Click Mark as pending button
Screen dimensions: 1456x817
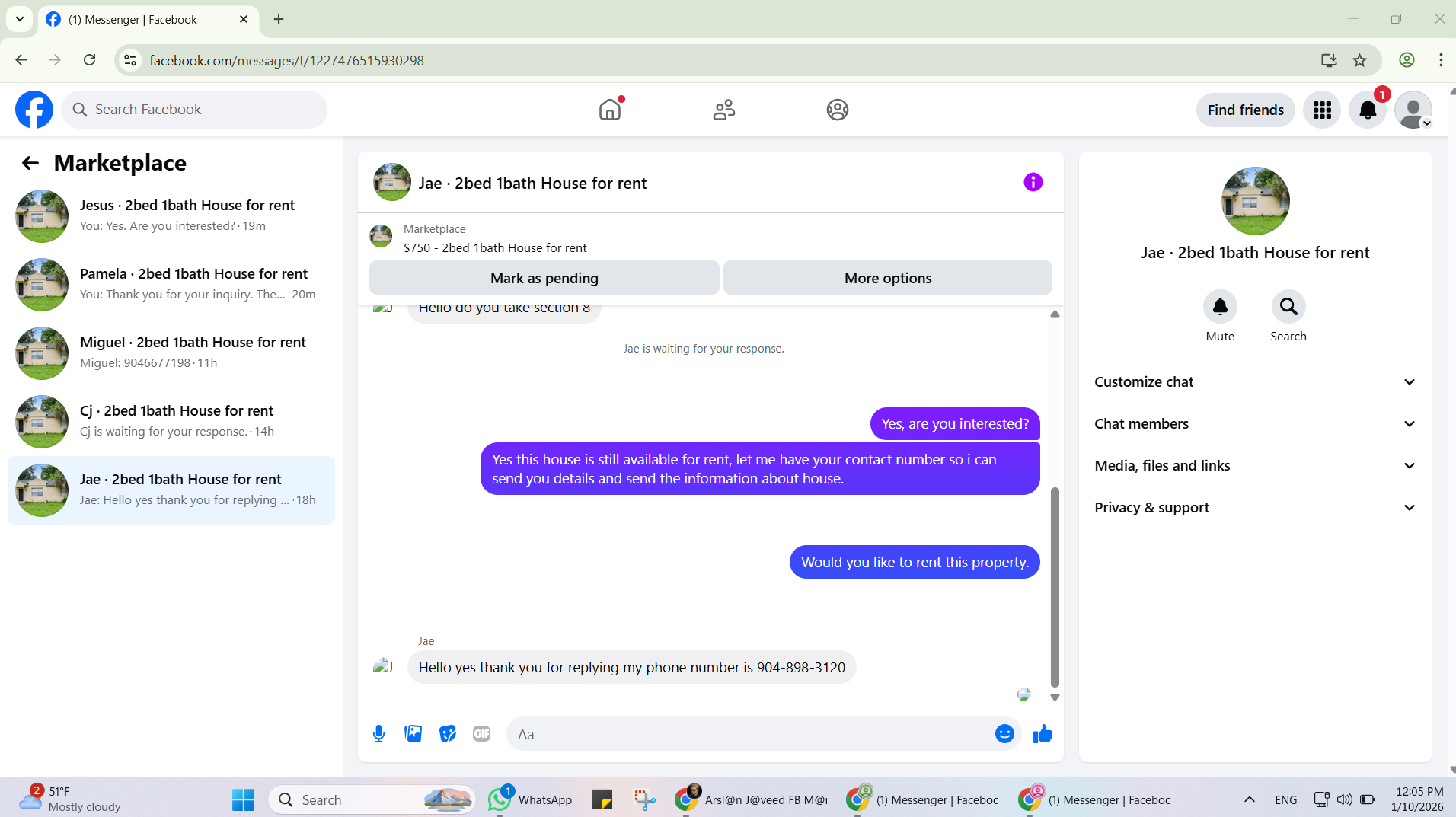tap(544, 278)
